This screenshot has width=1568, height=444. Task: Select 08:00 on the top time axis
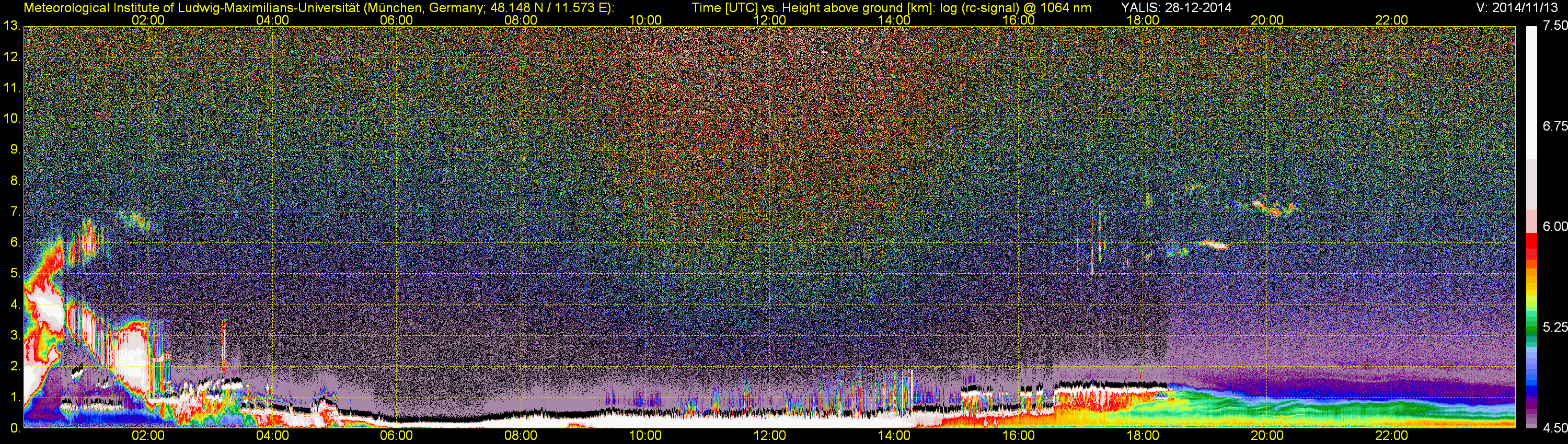coord(521,20)
